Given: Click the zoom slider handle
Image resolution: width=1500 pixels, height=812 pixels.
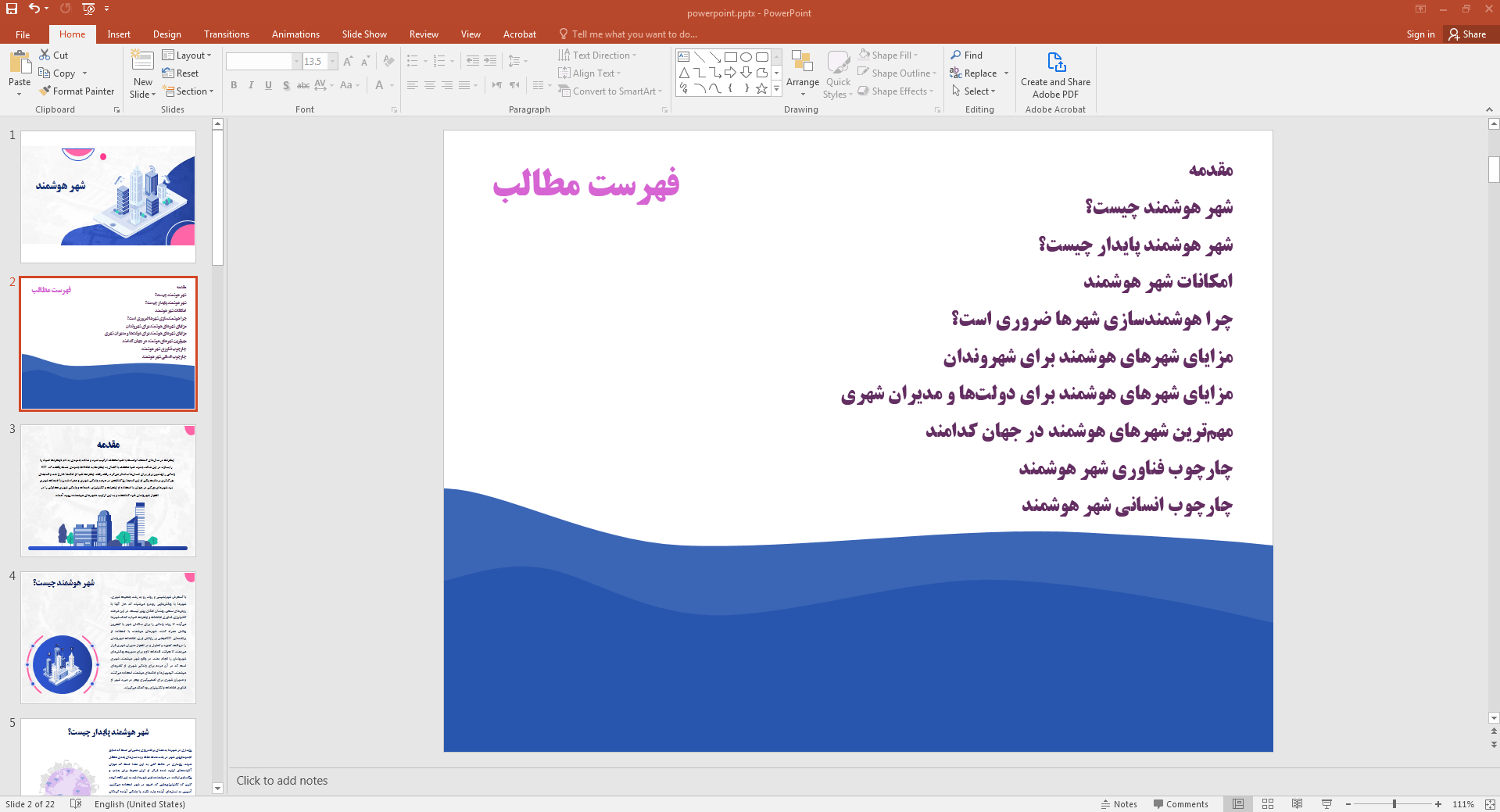Looking at the screenshot, I should point(1394,804).
